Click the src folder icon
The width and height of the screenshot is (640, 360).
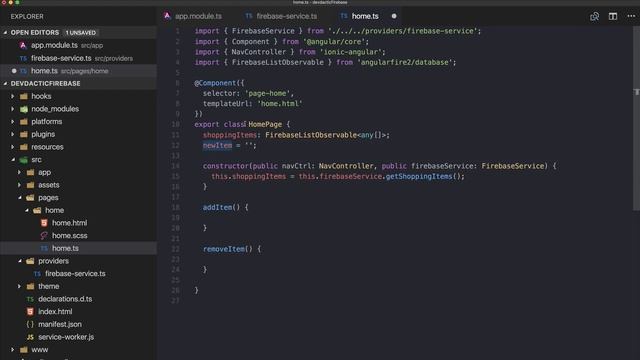pyautogui.click(x=24, y=160)
